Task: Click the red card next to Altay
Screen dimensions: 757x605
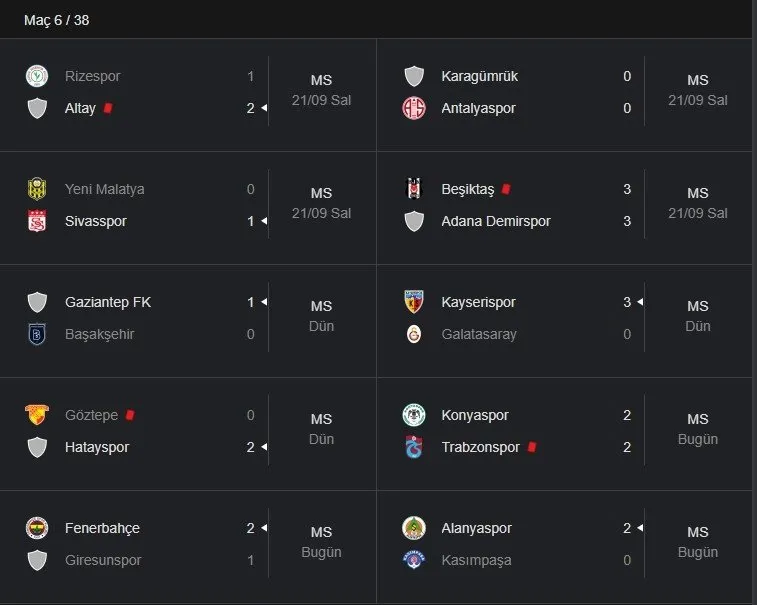Action: (x=108, y=108)
